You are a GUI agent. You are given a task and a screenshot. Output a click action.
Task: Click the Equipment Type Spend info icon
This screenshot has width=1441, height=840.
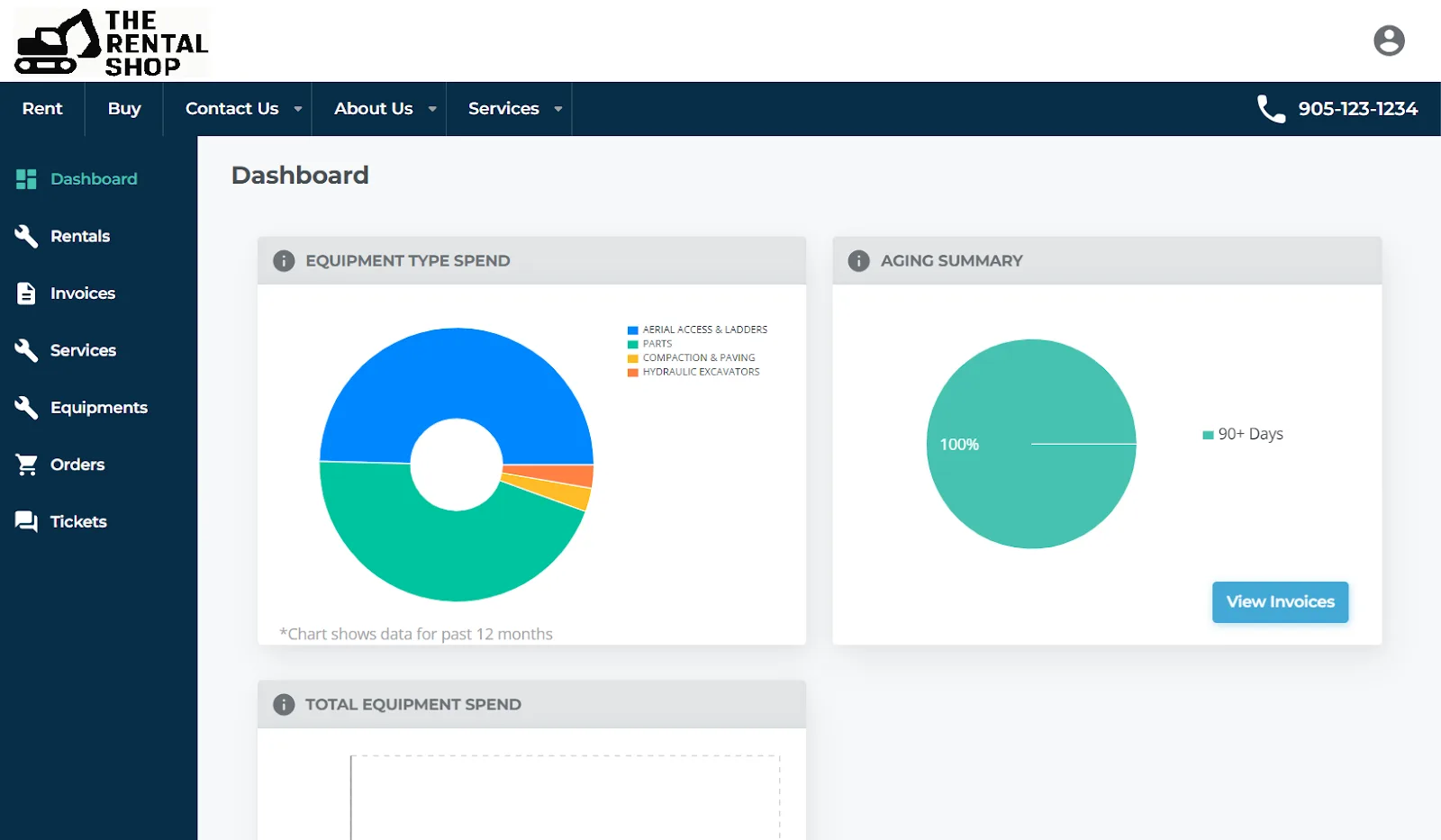click(284, 261)
